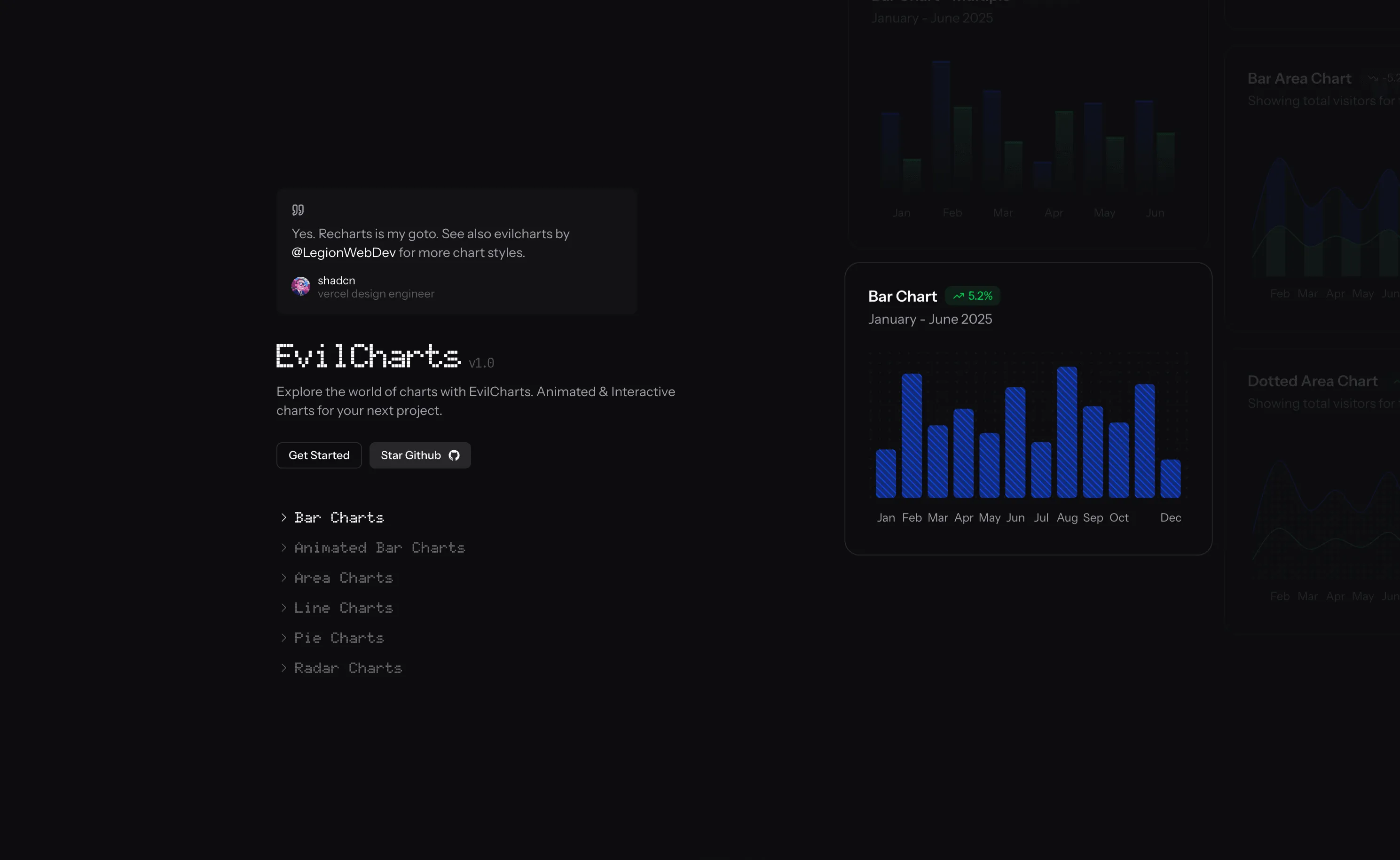Click chevron beside Bar Charts

click(283, 517)
